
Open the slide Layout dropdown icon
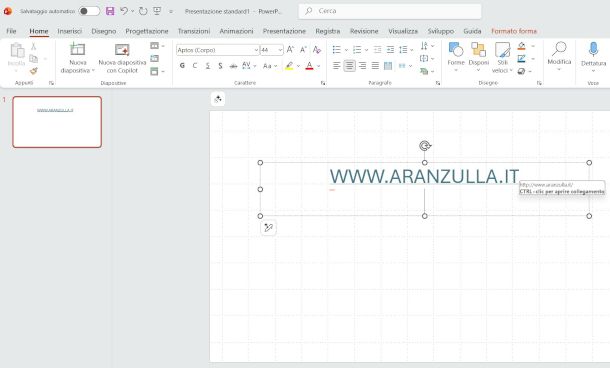[157, 46]
